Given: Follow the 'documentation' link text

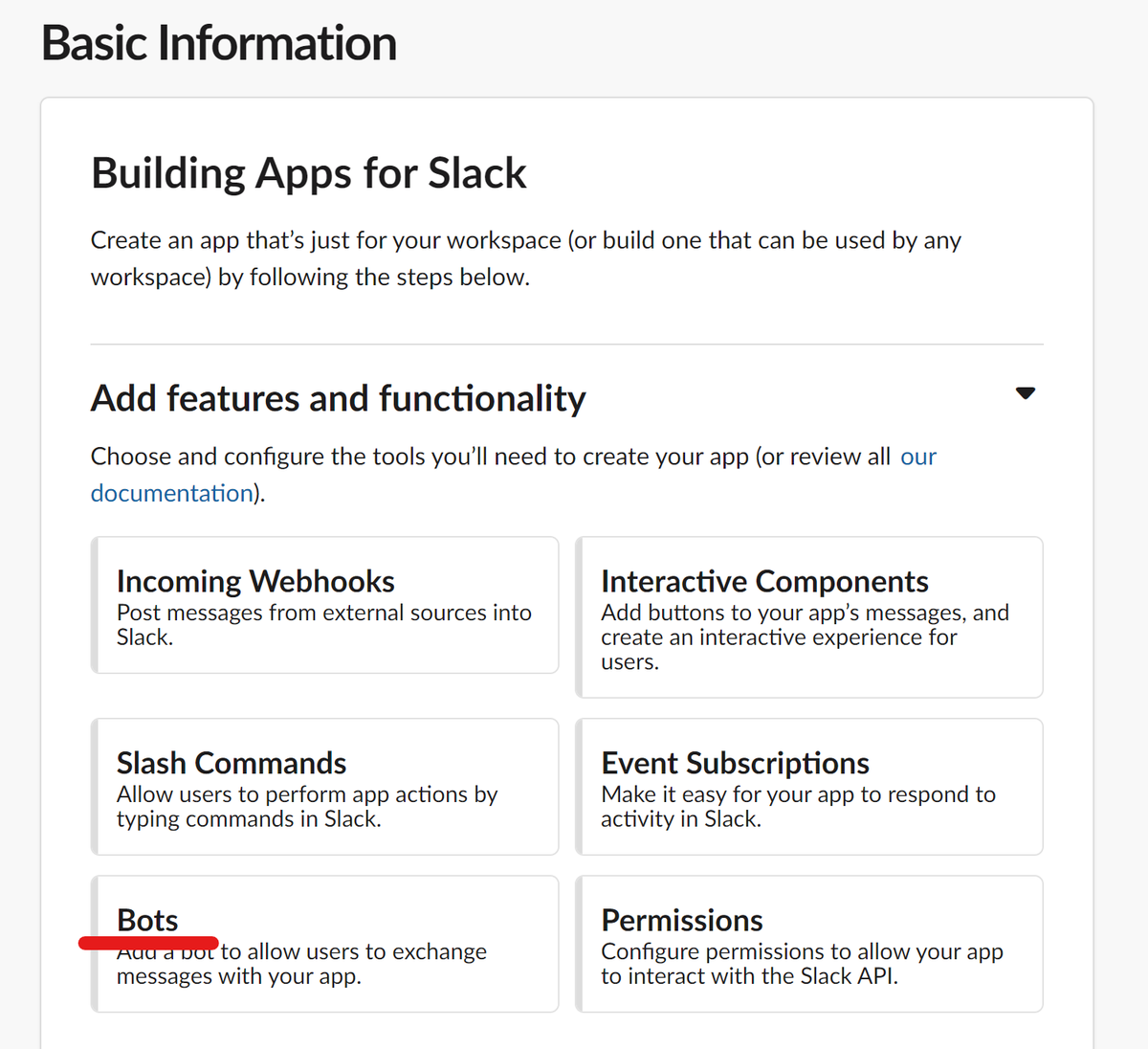Looking at the screenshot, I should 171,493.
